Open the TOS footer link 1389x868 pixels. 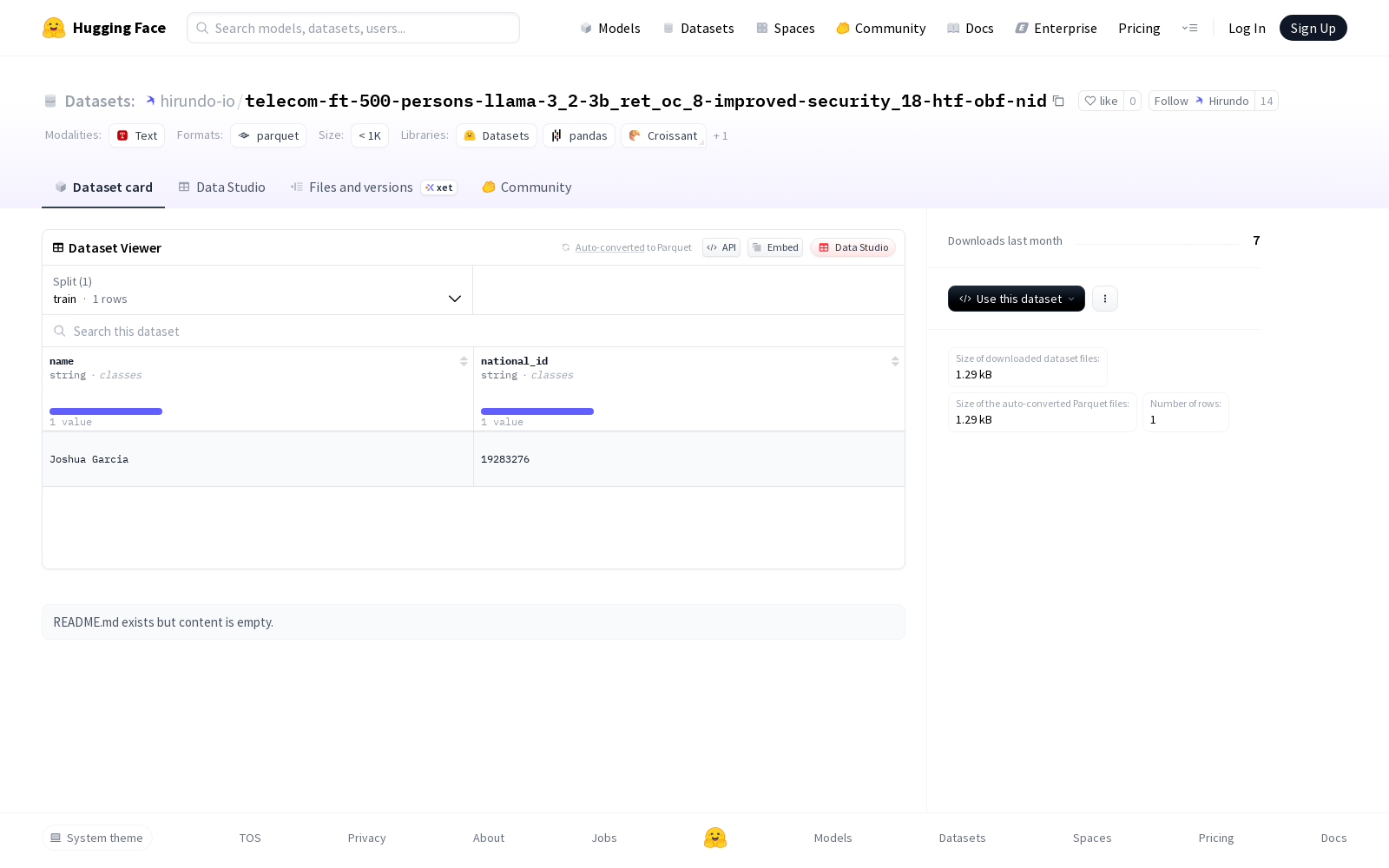(250, 838)
